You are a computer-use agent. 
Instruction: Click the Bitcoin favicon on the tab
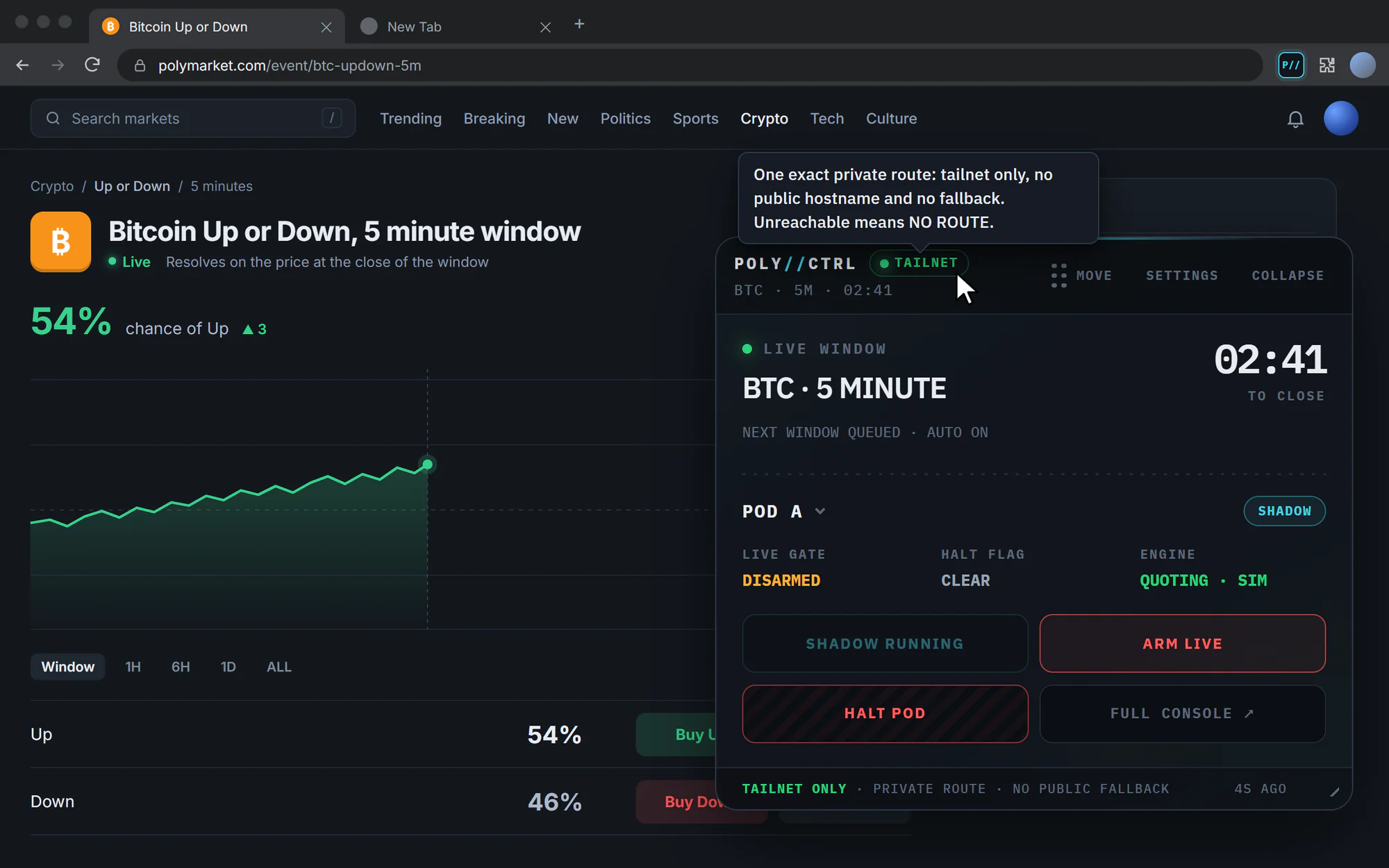tap(110, 26)
